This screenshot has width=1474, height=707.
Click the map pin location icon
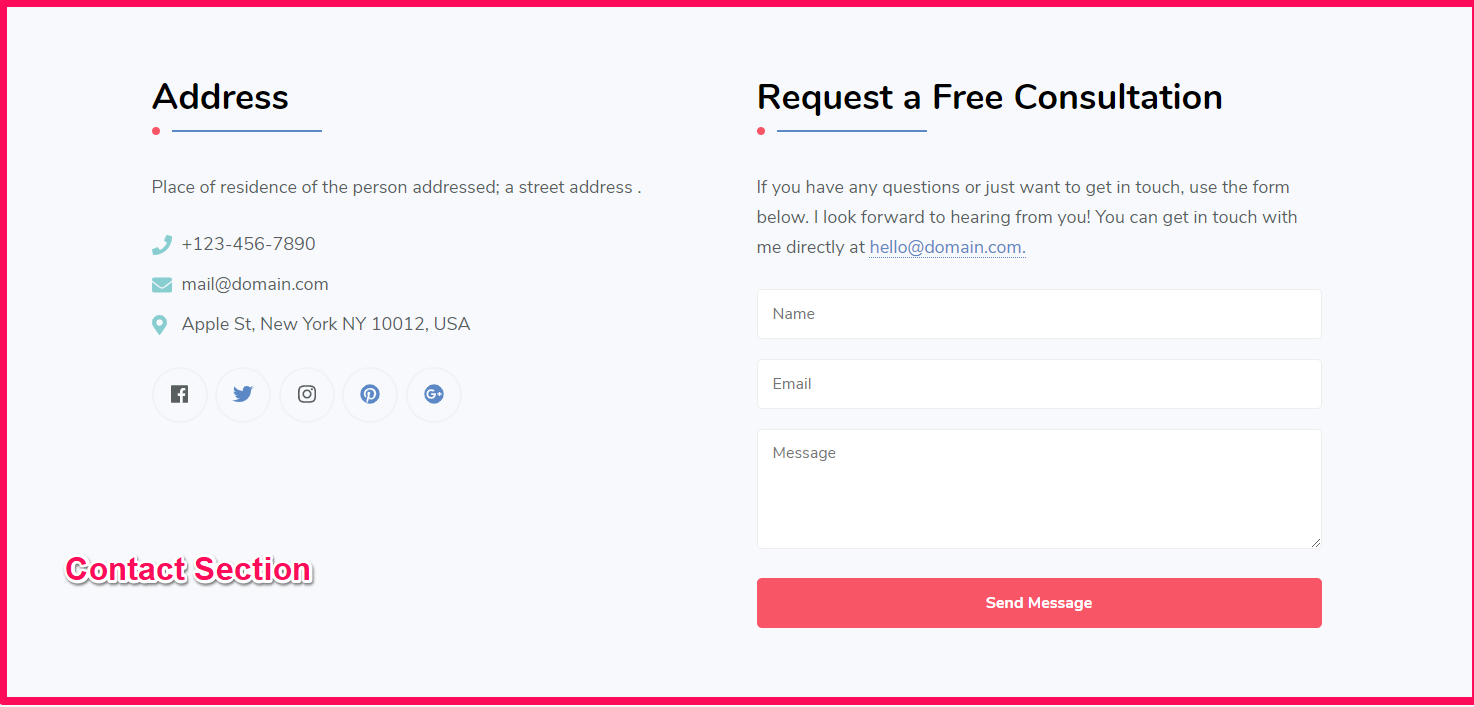159,325
